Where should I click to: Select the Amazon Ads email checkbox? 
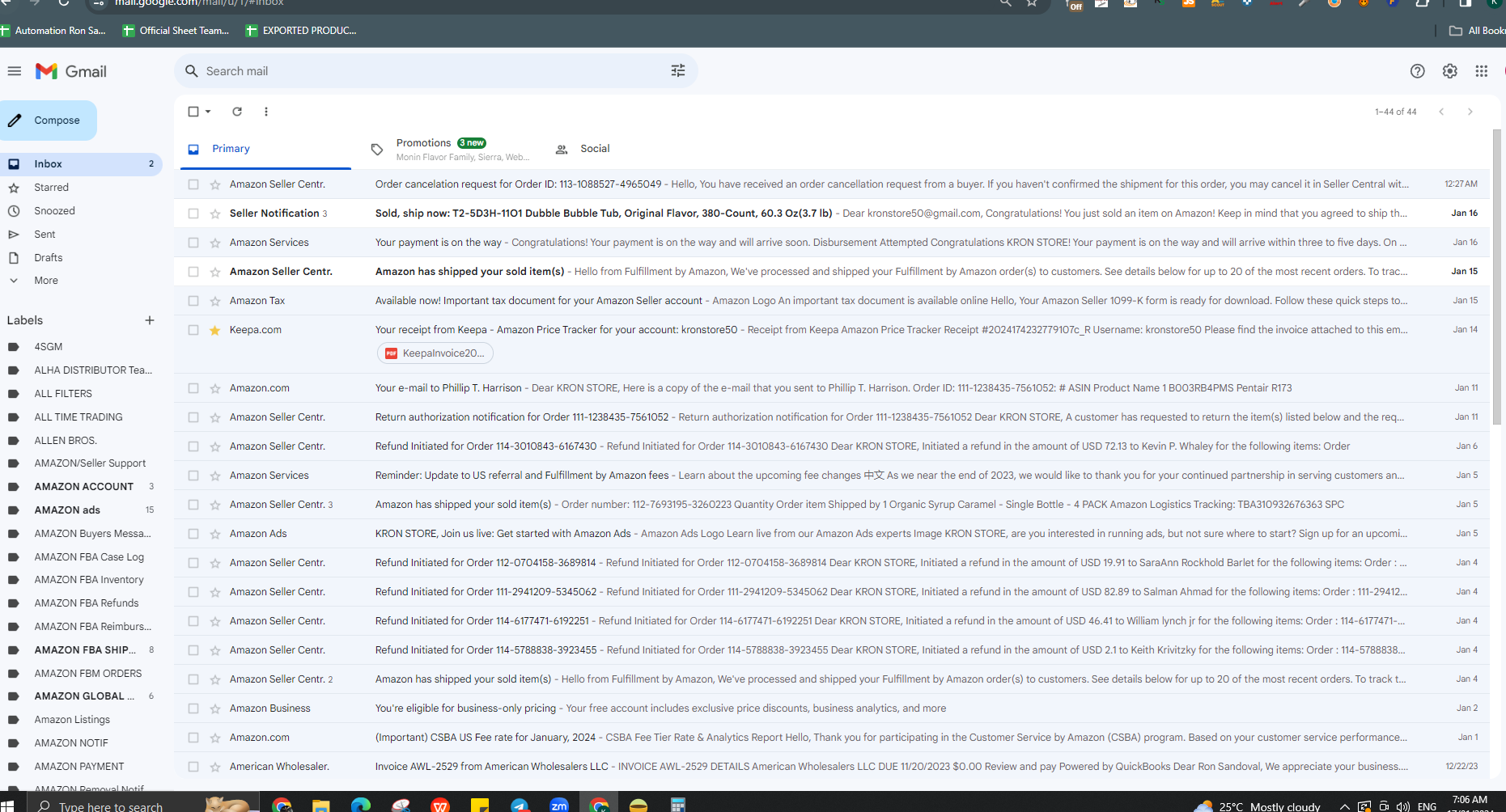click(193, 534)
